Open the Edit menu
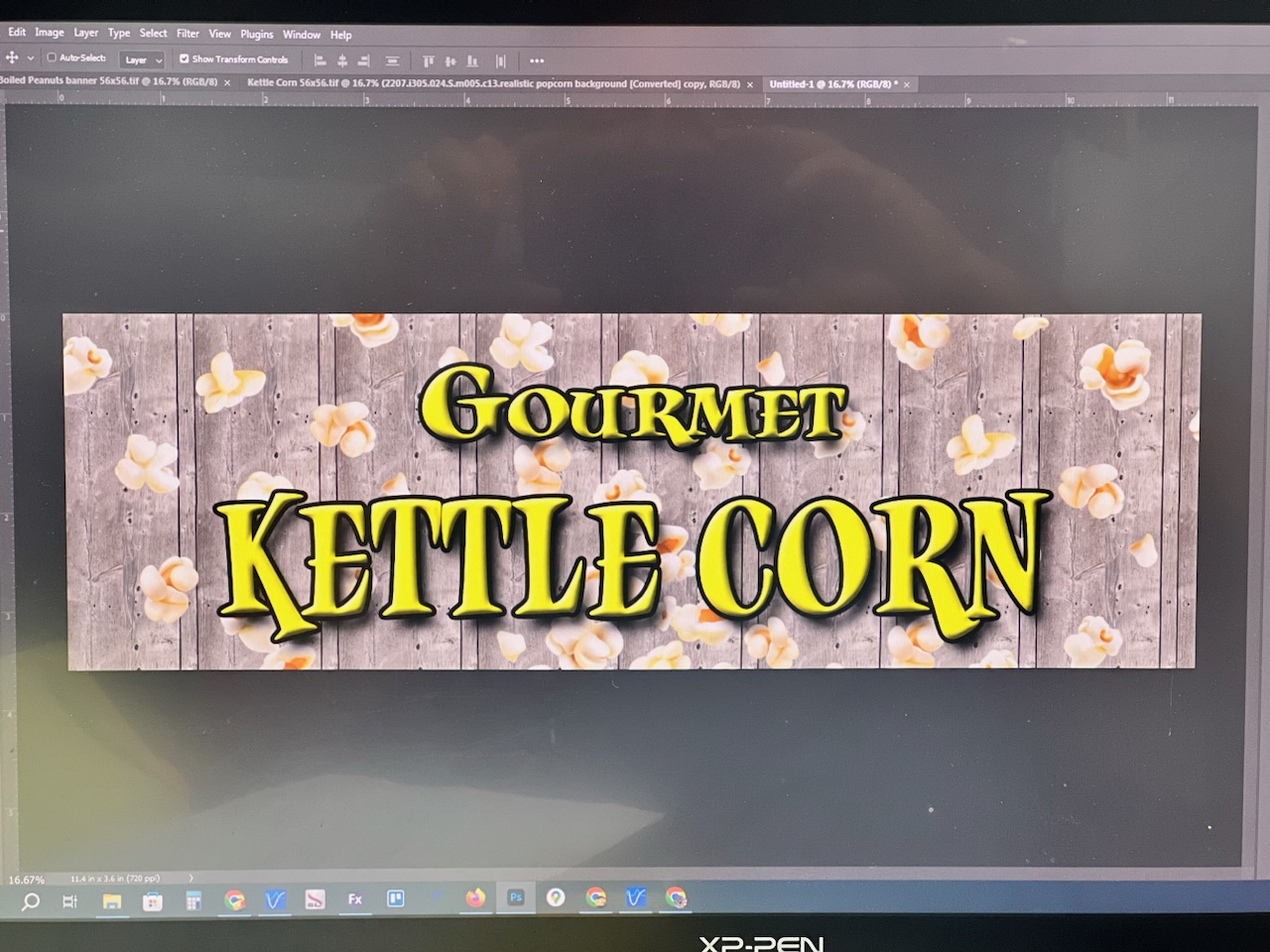 (x=17, y=32)
